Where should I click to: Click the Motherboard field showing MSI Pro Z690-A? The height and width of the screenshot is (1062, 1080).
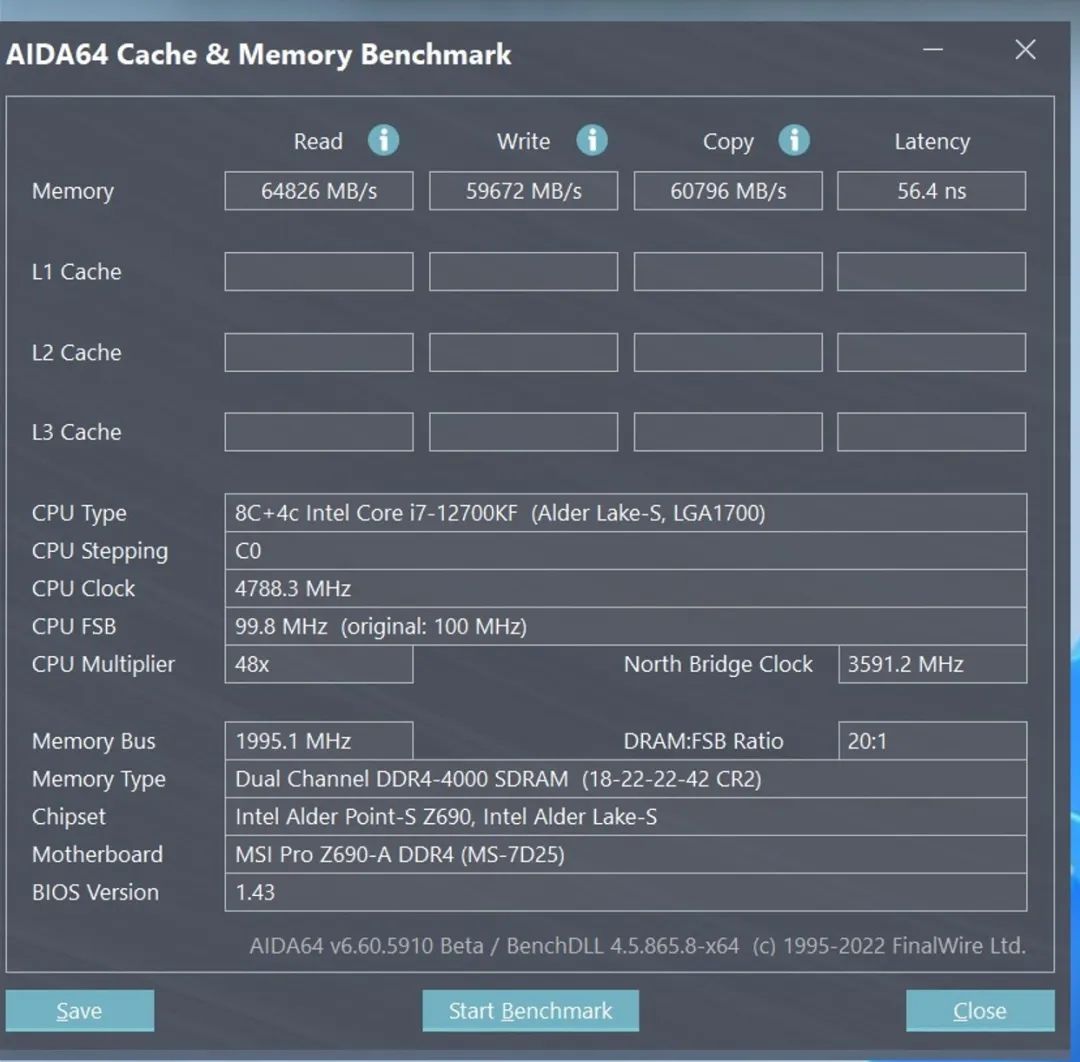click(627, 854)
